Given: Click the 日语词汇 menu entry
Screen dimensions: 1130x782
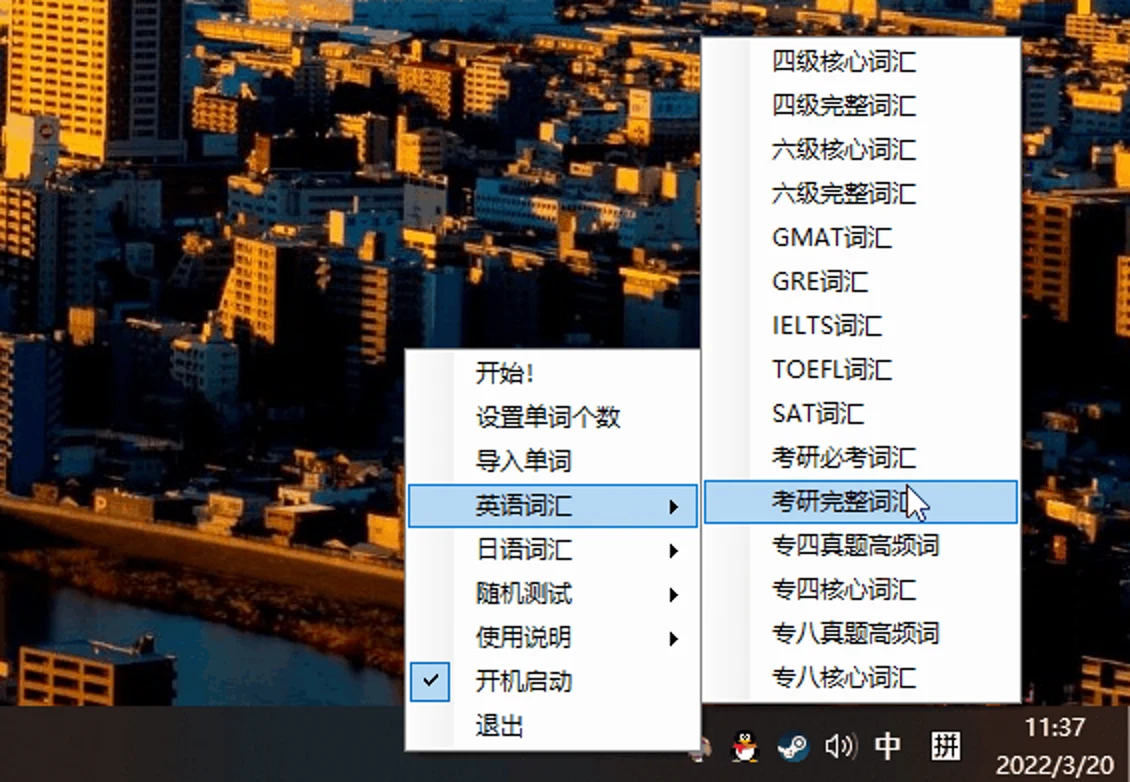Looking at the screenshot, I should click(553, 550).
